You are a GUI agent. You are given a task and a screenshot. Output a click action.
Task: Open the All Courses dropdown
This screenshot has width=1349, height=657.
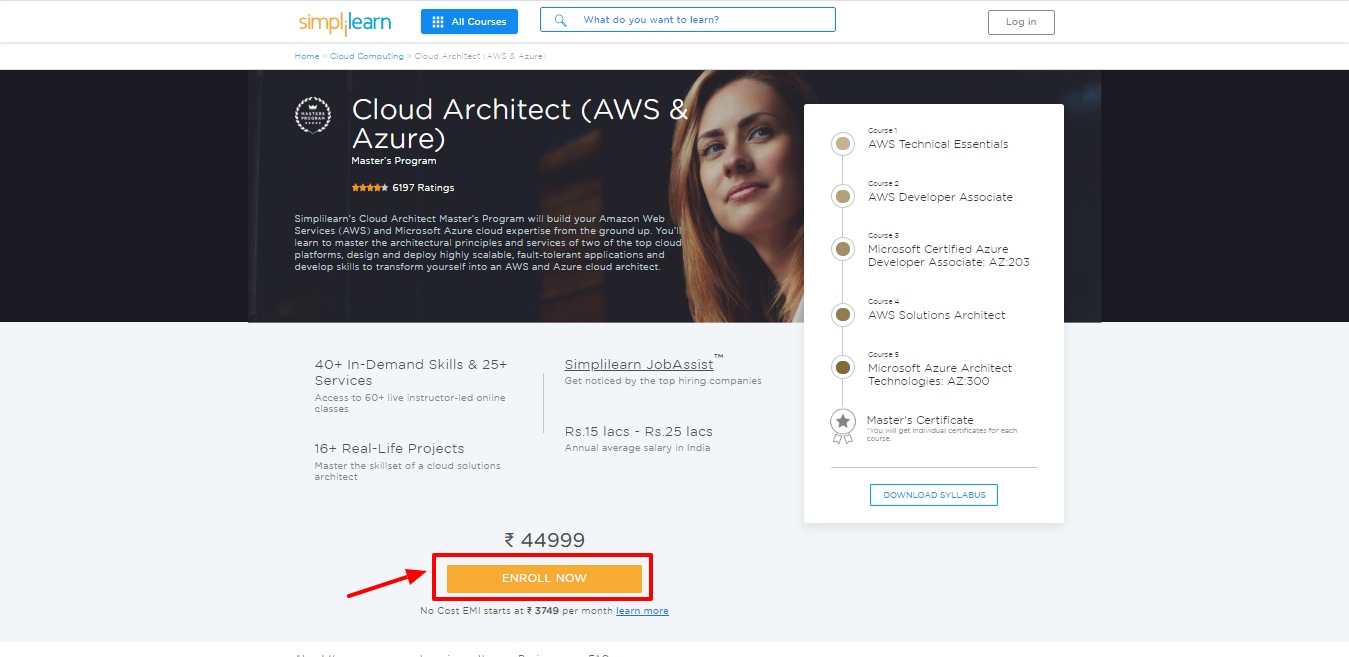(469, 21)
